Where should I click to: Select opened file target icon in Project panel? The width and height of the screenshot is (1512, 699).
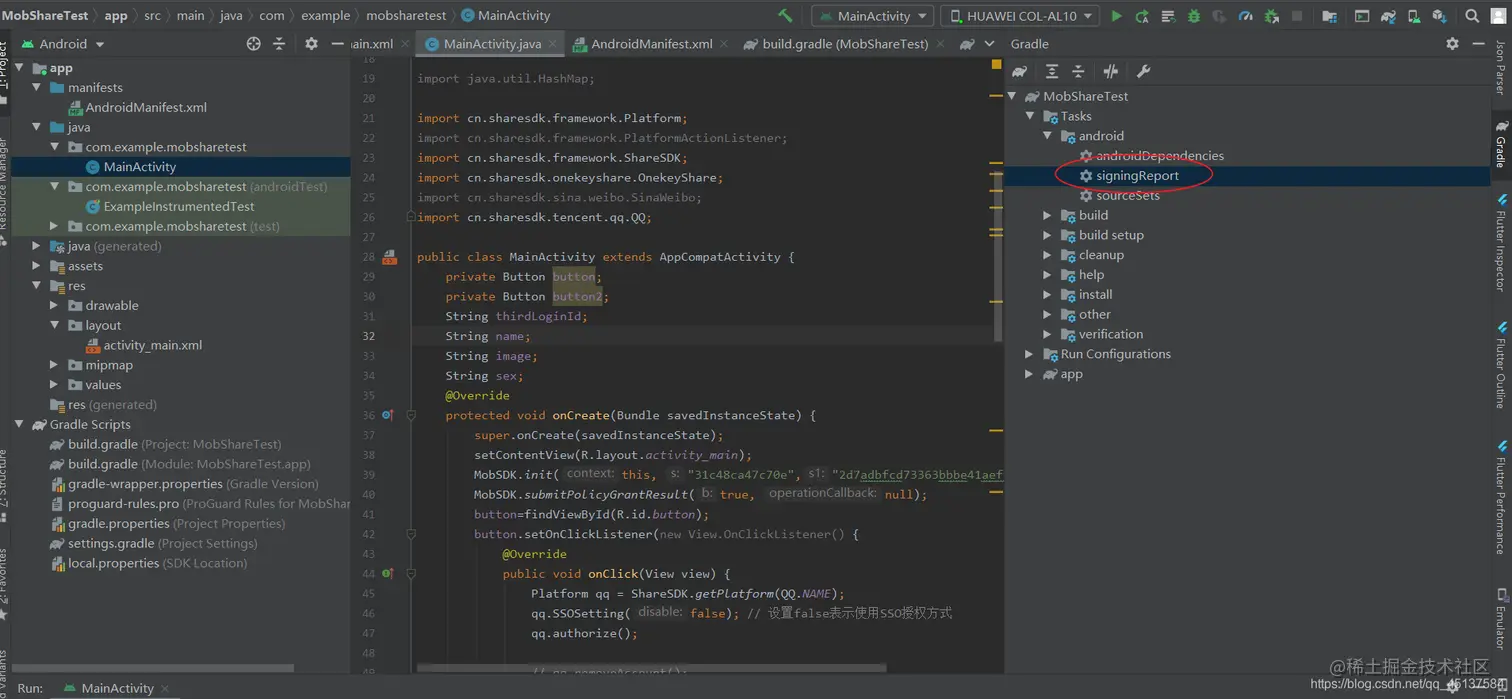[253, 44]
